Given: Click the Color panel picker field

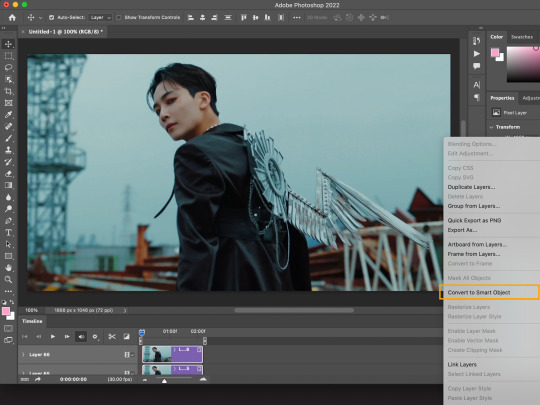Looking at the screenshot, I should [x=523, y=64].
